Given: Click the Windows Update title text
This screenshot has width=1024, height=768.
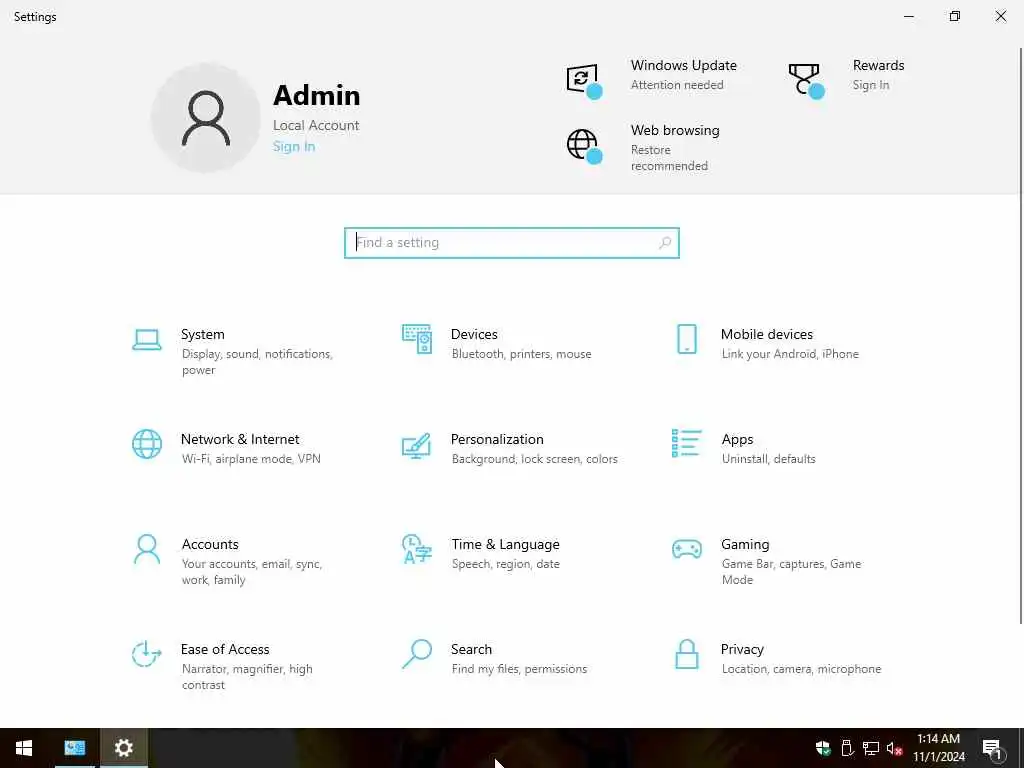Looking at the screenshot, I should (x=683, y=65).
